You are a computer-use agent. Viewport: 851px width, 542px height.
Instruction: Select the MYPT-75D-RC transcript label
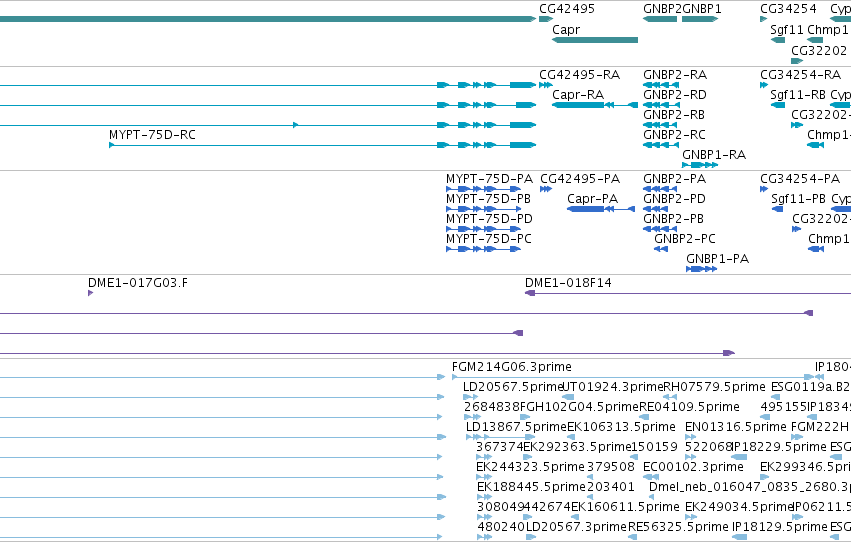[x=153, y=135]
